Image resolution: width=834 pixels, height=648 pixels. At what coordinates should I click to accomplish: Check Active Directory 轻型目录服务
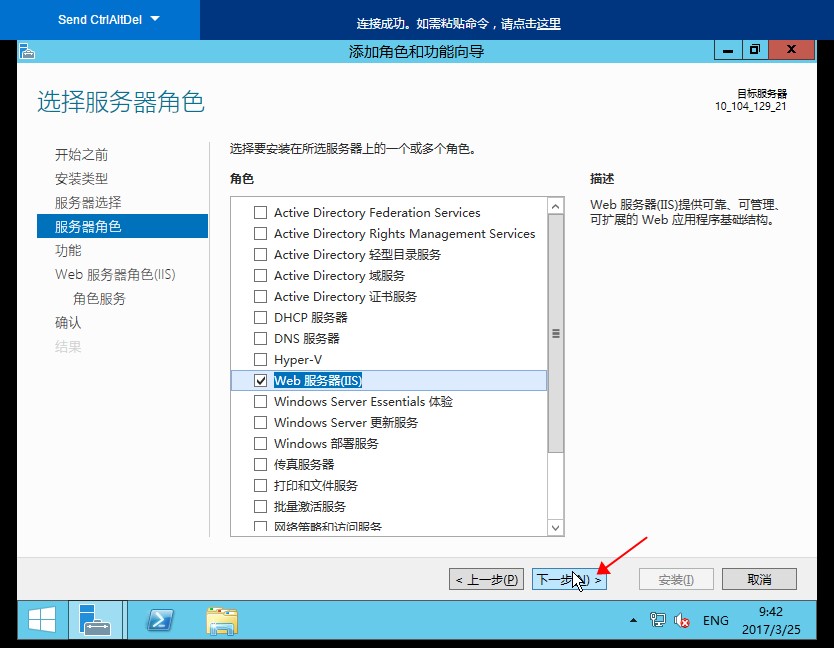click(261, 255)
